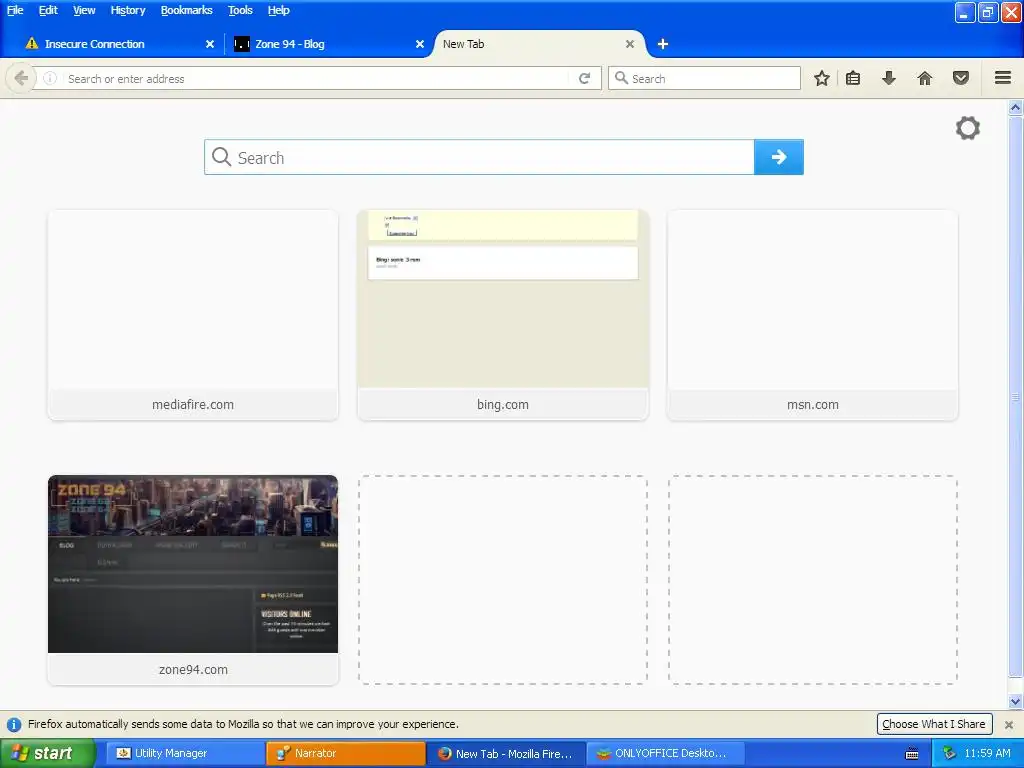This screenshot has height=768, width=1024.
Task: Open the msn.com tile
Action: [812, 315]
